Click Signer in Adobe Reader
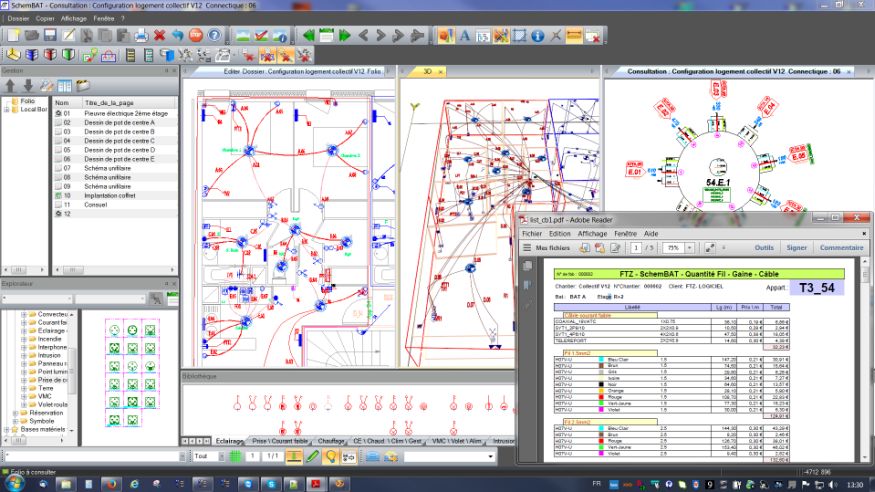The image size is (875, 492). click(796, 248)
